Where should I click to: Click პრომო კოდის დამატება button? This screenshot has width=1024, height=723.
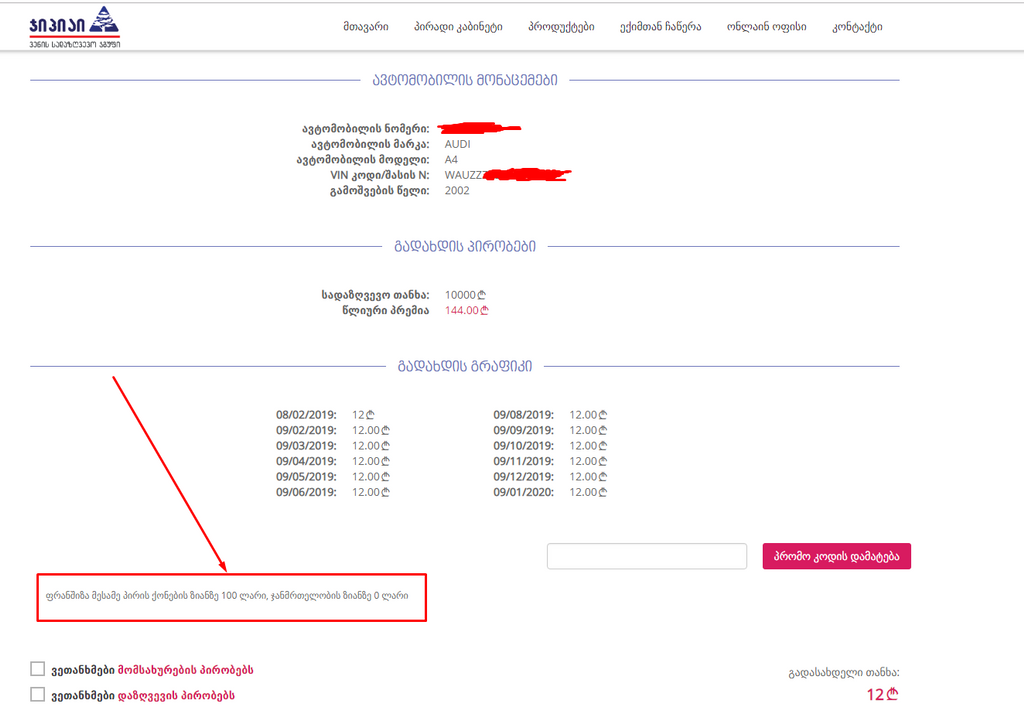pos(837,556)
